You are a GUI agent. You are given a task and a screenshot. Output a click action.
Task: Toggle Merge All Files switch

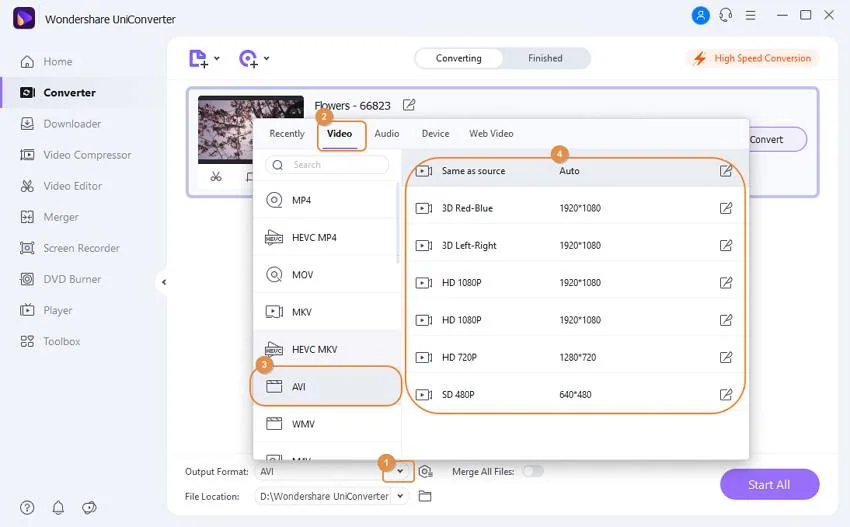pyautogui.click(x=533, y=472)
